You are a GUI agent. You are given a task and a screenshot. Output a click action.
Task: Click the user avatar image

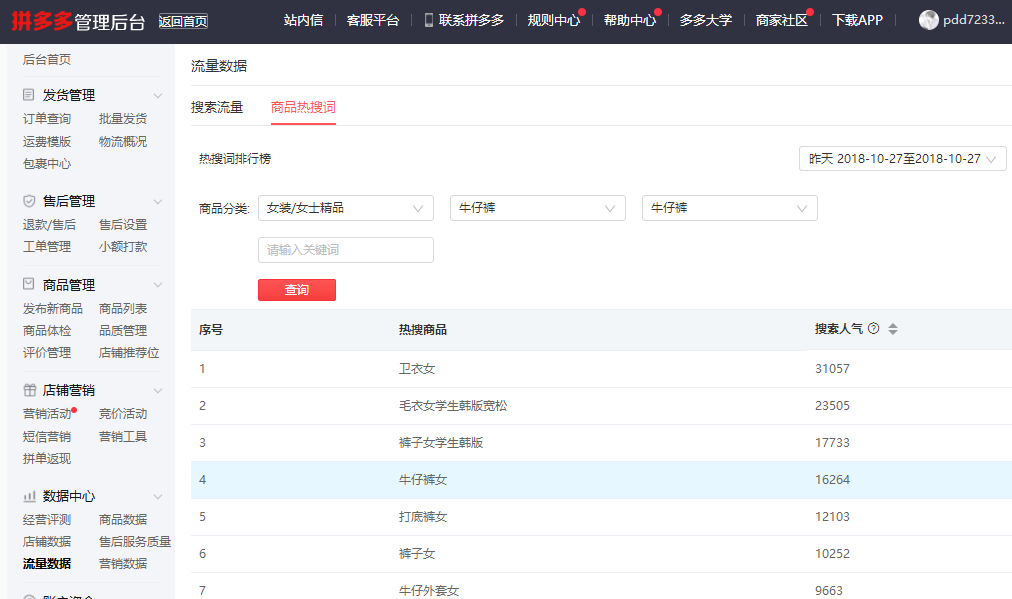coord(928,20)
